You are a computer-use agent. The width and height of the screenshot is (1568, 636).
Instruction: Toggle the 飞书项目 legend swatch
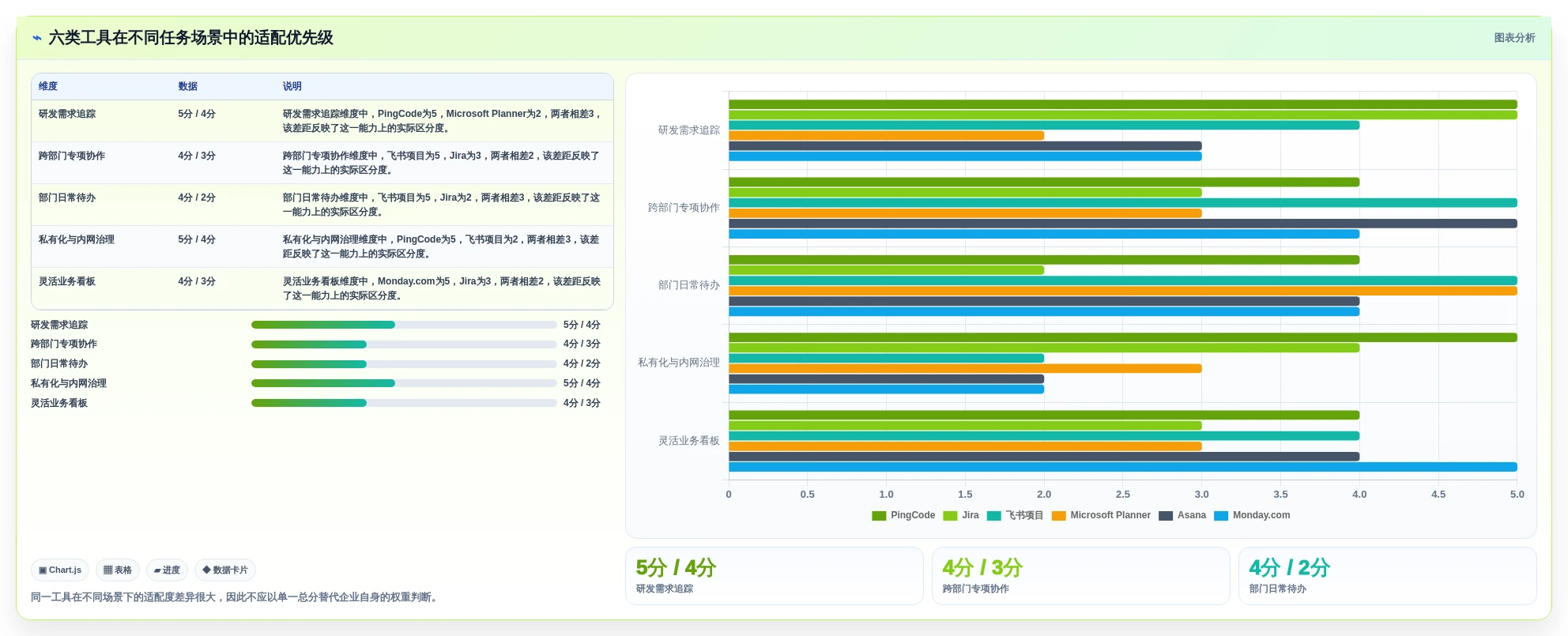click(994, 516)
